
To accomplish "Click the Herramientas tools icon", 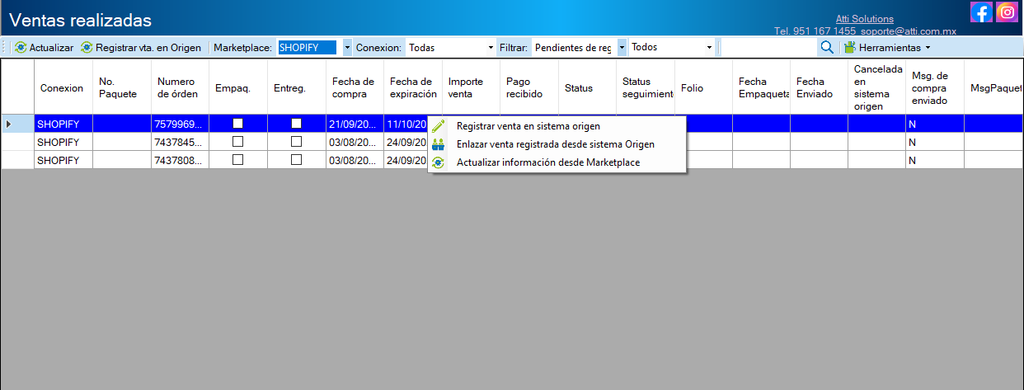I will coord(850,48).
